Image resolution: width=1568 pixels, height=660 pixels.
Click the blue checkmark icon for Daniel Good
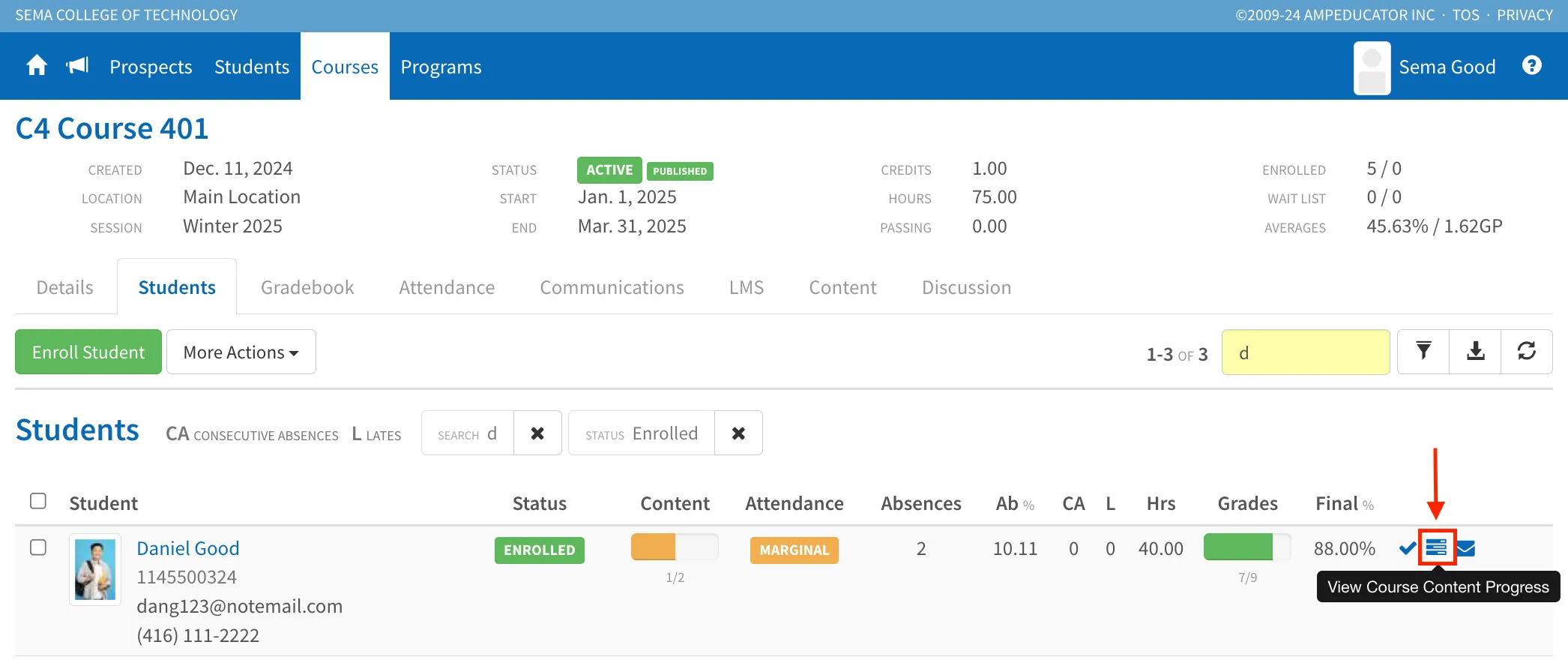[1408, 548]
